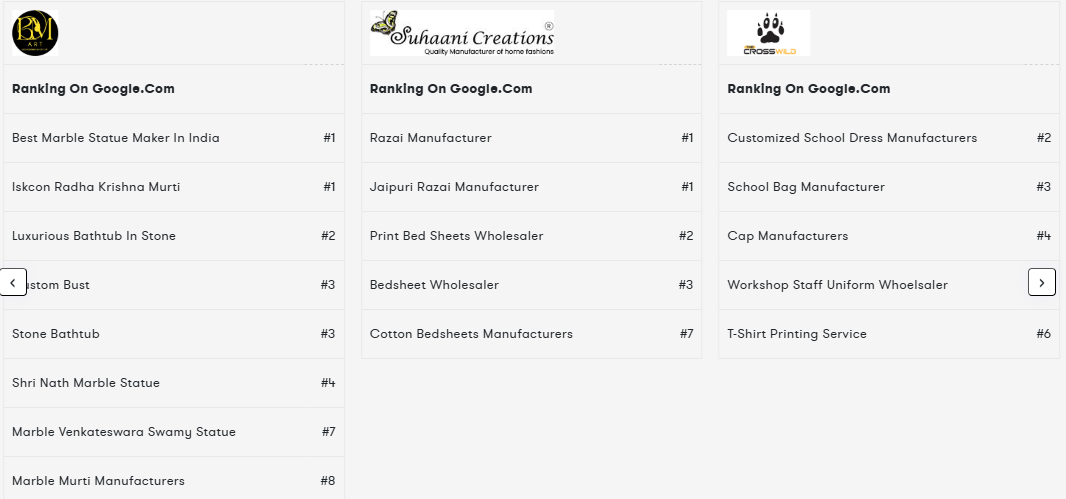The height and width of the screenshot is (499, 1066).
Task: Select School Bag Manufacturer keyword
Action: pyautogui.click(x=806, y=187)
